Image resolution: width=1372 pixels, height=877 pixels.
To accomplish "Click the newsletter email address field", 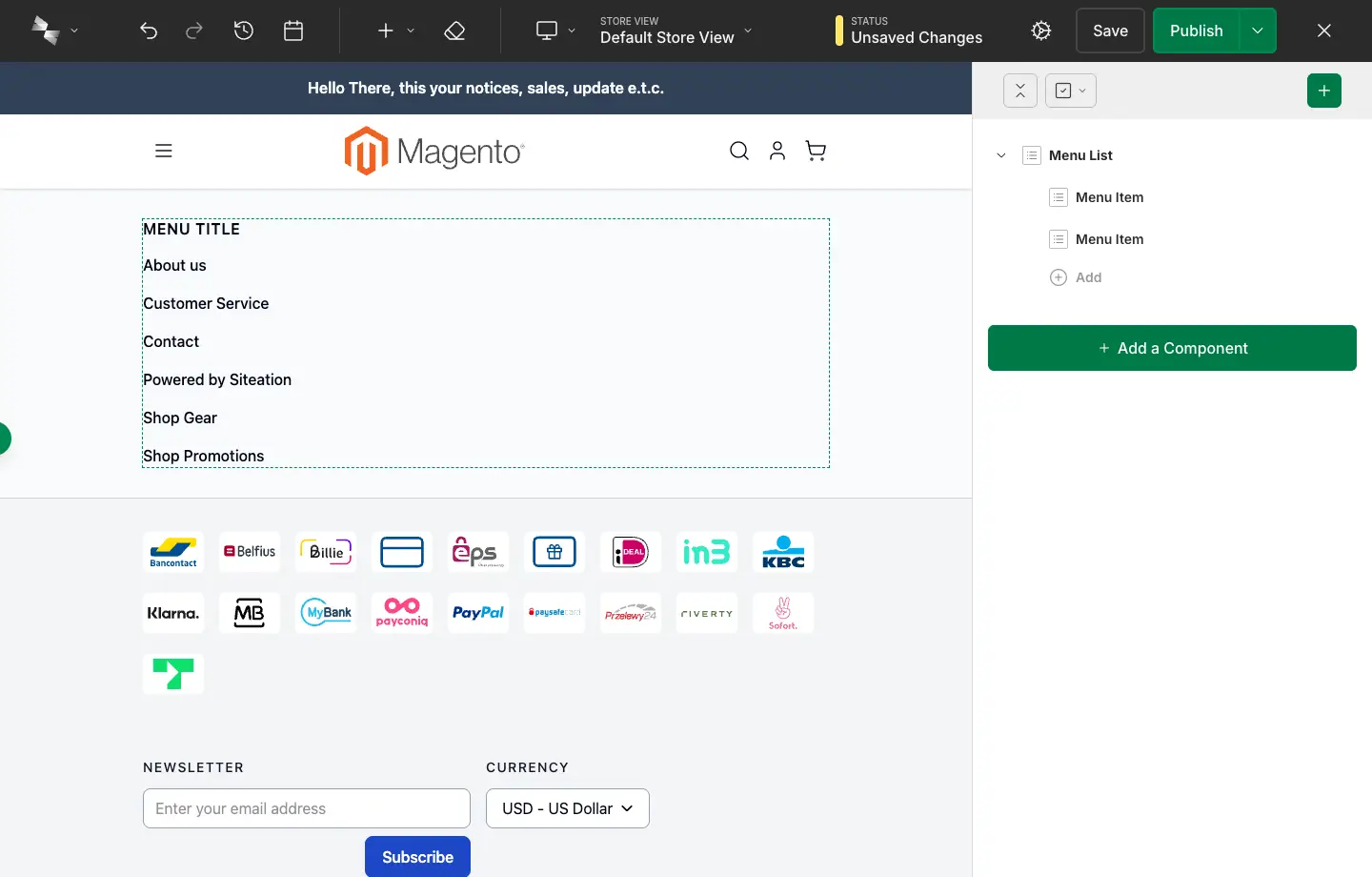I will pos(307,808).
